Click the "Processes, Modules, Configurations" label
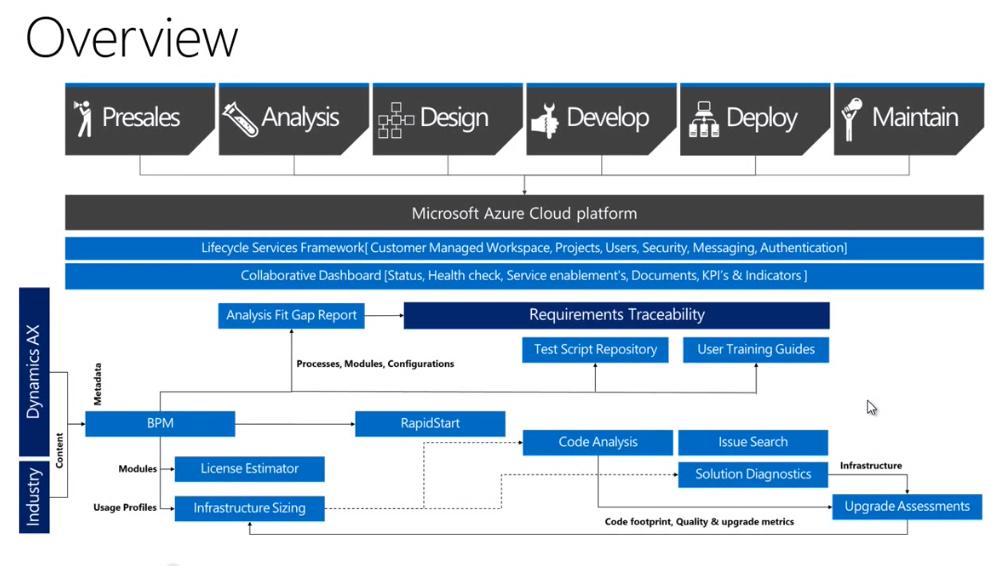1002x566 pixels. 375,364
